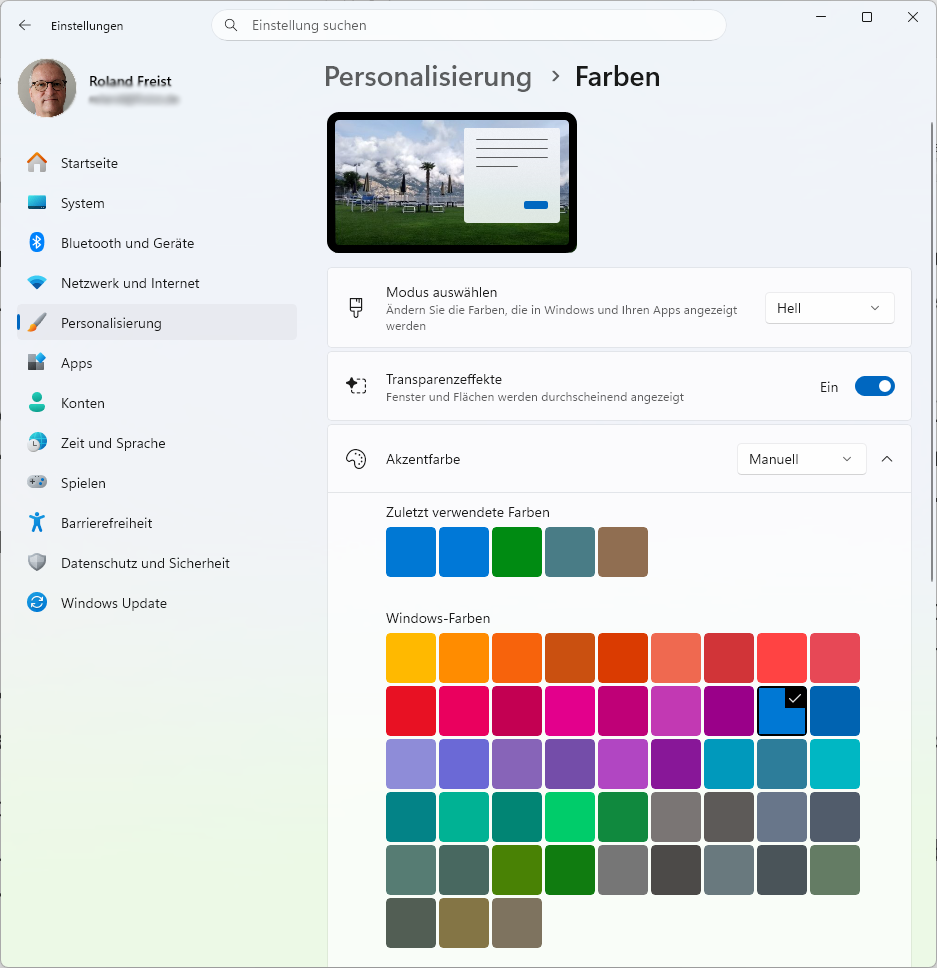The height and width of the screenshot is (968, 937).
Task: Click the vertical scrollbar on right
Action: point(932,352)
